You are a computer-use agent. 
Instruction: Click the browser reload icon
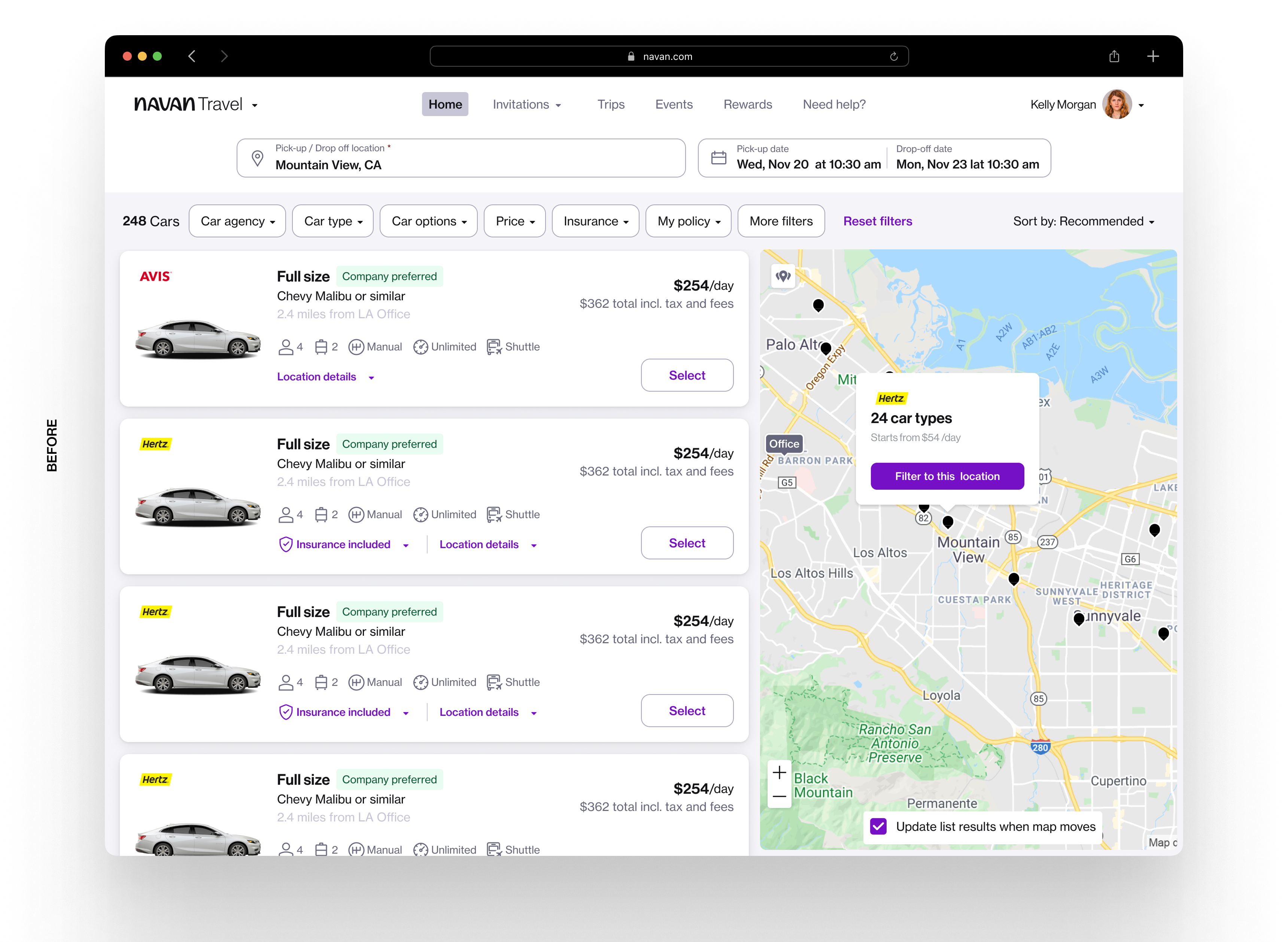[x=893, y=57]
